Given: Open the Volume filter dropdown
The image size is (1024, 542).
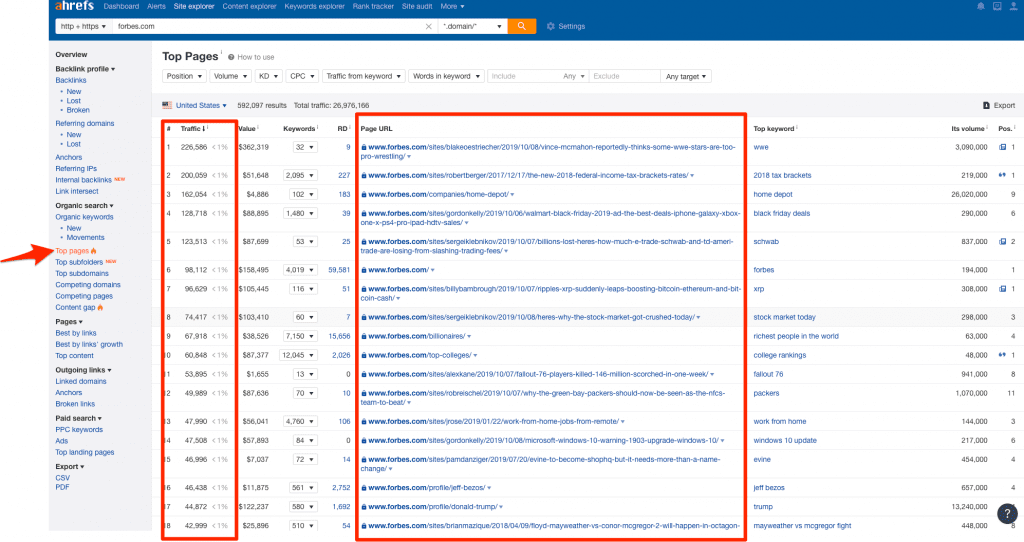Looking at the screenshot, I should (x=231, y=76).
